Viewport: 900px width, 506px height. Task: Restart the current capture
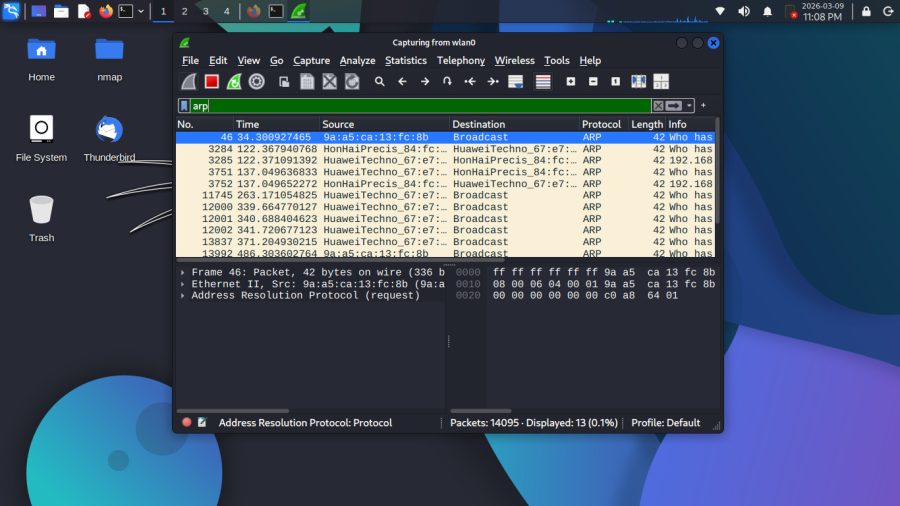click(x=234, y=82)
